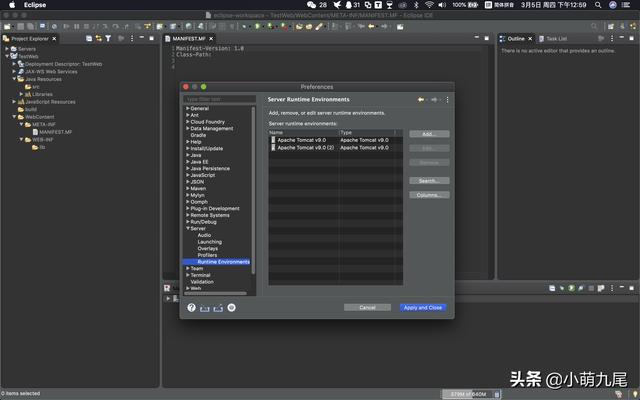Select first Apache Tomcat v9.0 runtime row
This screenshot has height=400, width=640.
click(x=336, y=140)
